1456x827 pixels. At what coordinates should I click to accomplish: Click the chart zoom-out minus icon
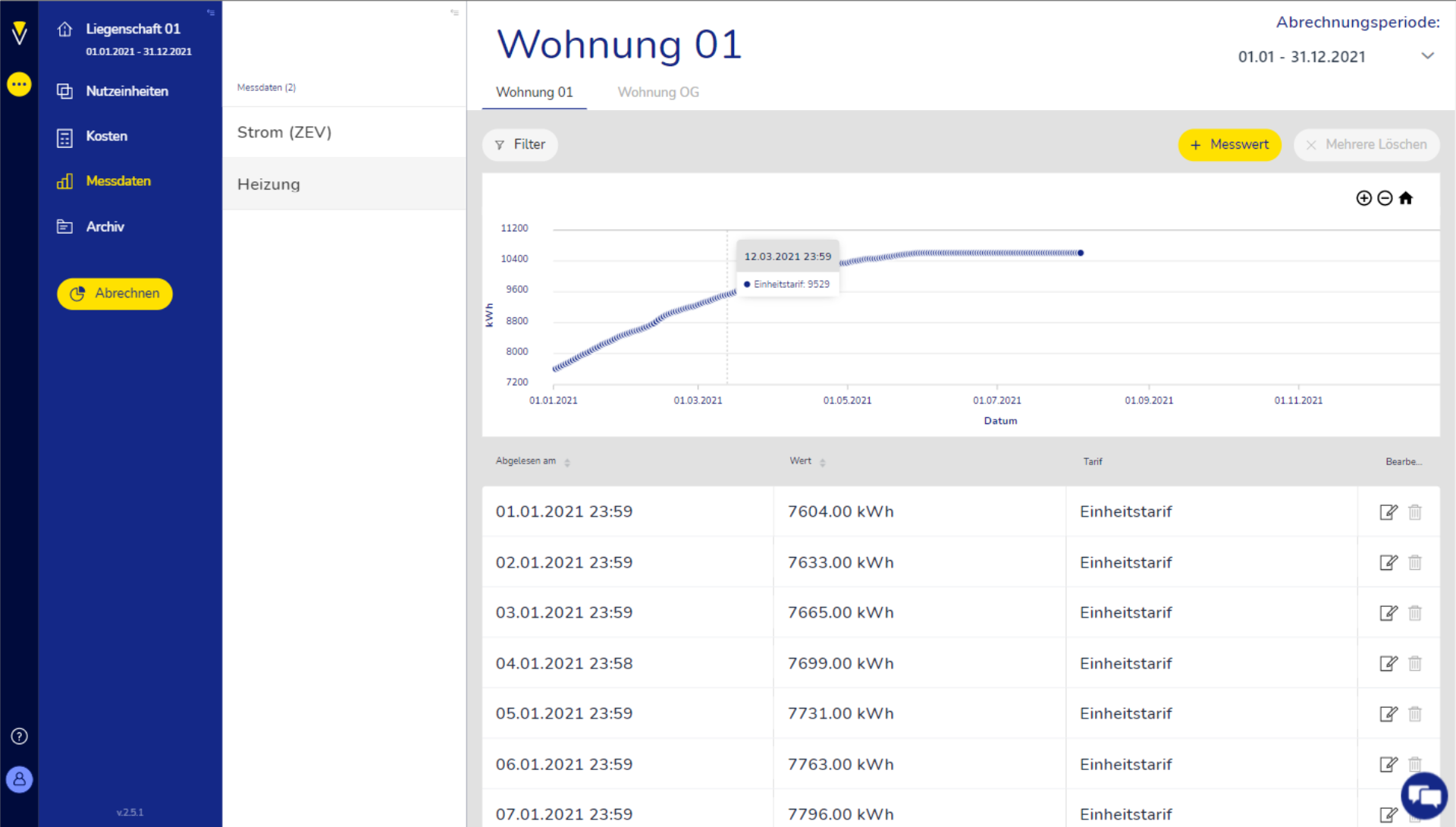pos(1385,198)
